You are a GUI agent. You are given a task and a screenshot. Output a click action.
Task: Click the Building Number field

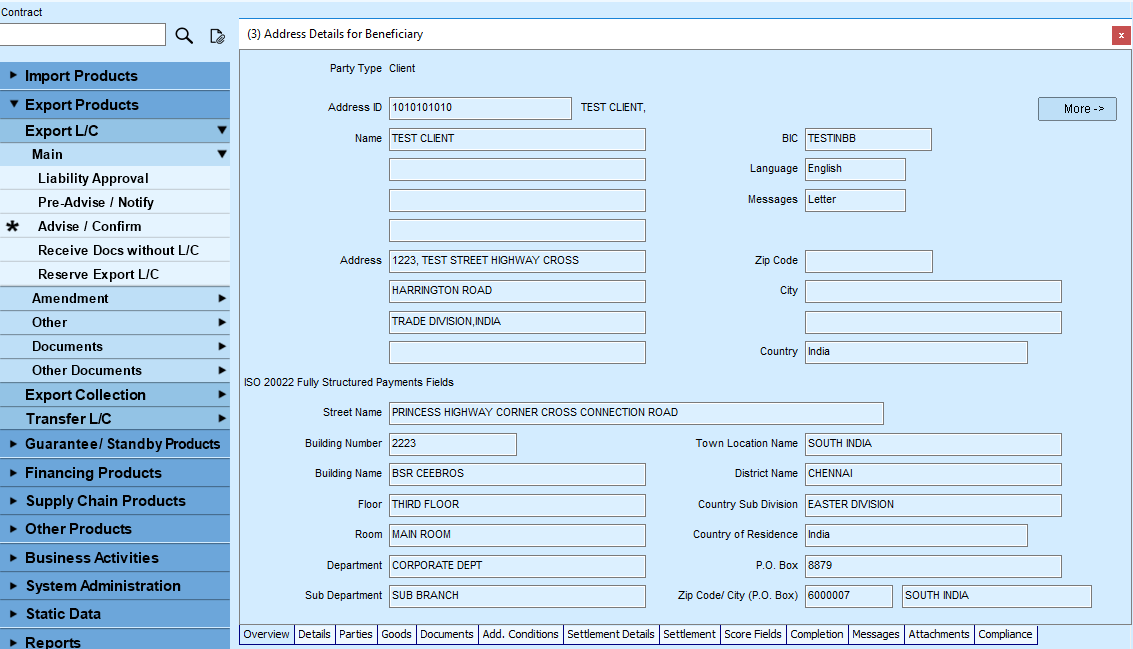(x=453, y=444)
